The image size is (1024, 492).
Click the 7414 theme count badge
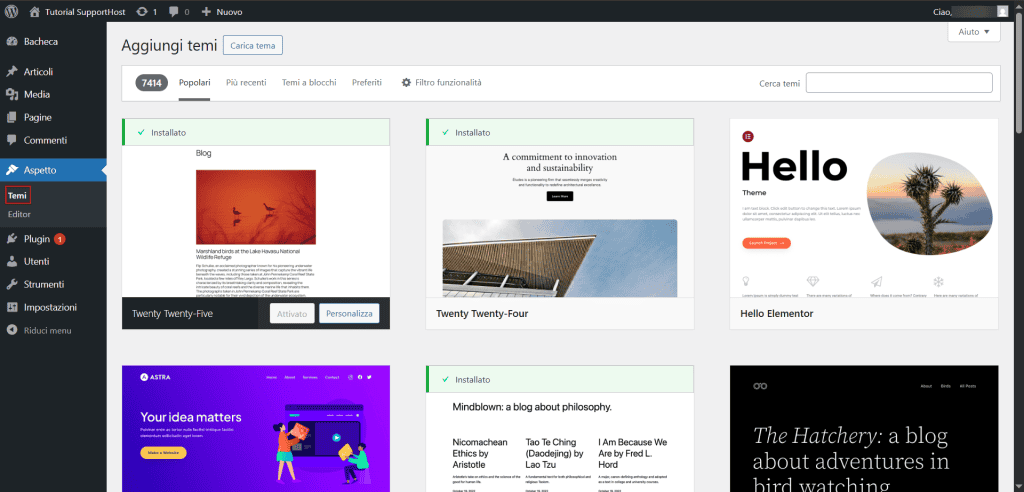pos(152,83)
